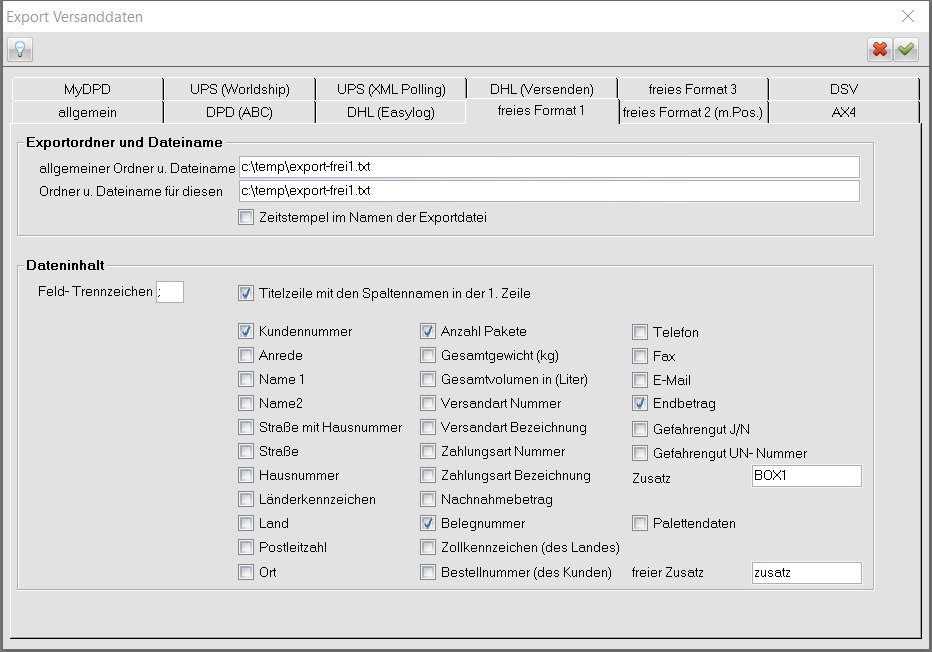Screen dimensions: 932x652
Task: Open the AX4 tab
Action: tap(844, 112)
